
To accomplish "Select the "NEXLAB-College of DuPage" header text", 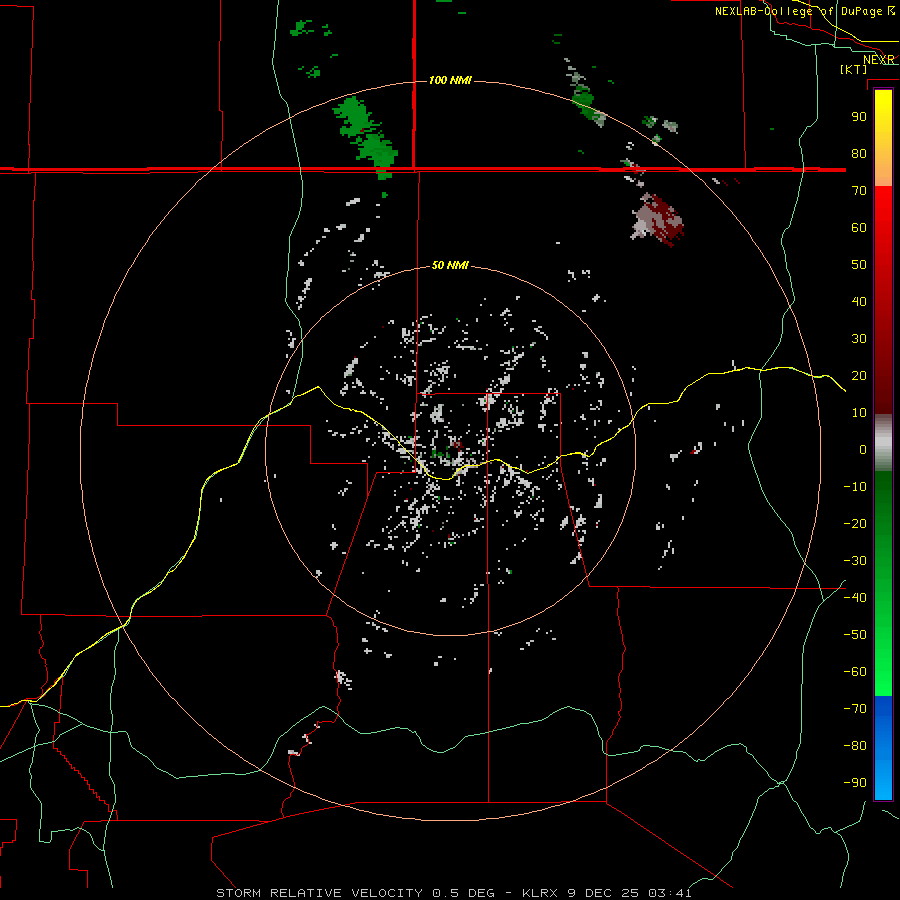I will (798, 11).
